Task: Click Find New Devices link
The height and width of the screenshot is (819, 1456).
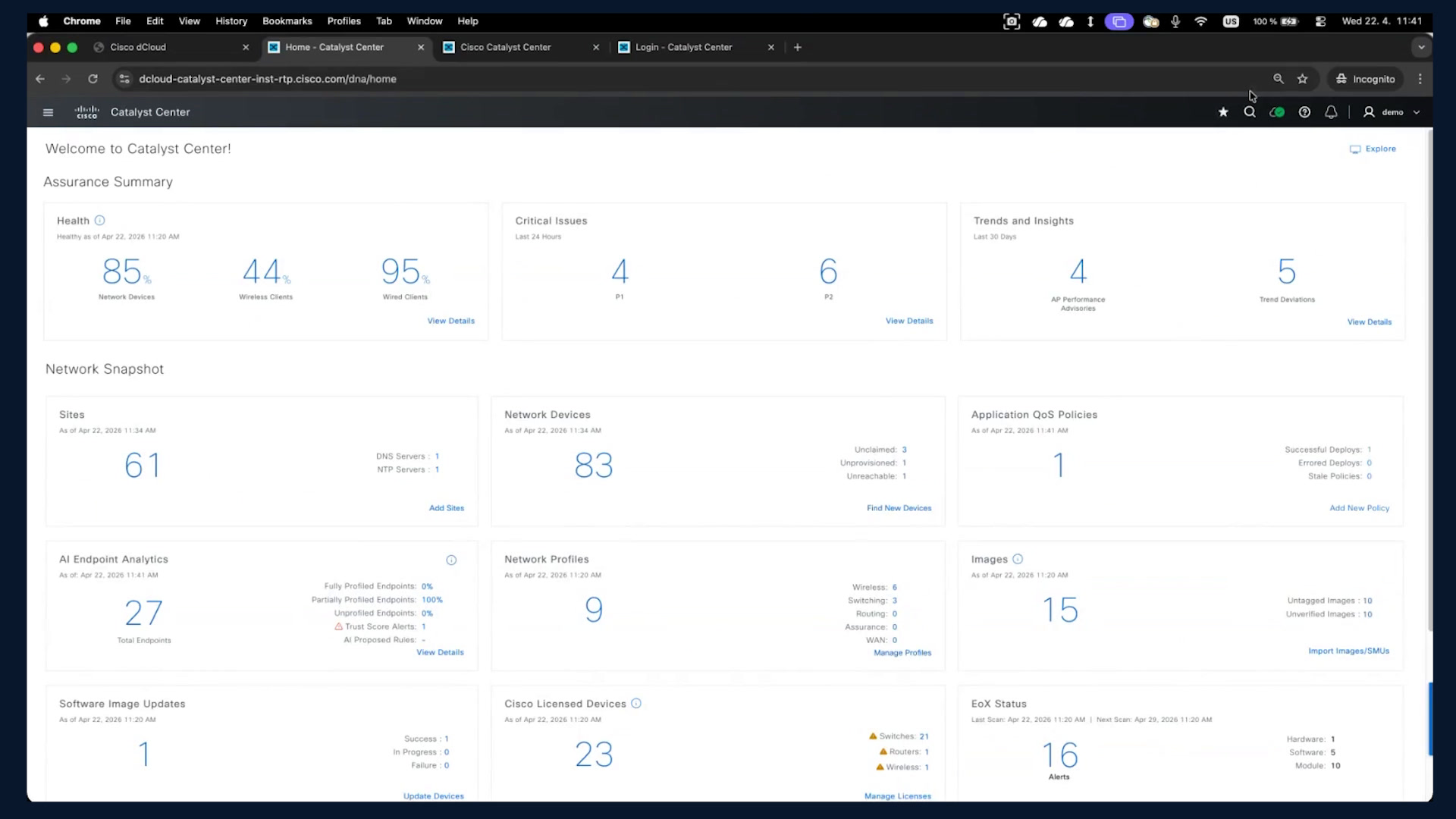Action: pyautogui.click(x=899, y=508)
